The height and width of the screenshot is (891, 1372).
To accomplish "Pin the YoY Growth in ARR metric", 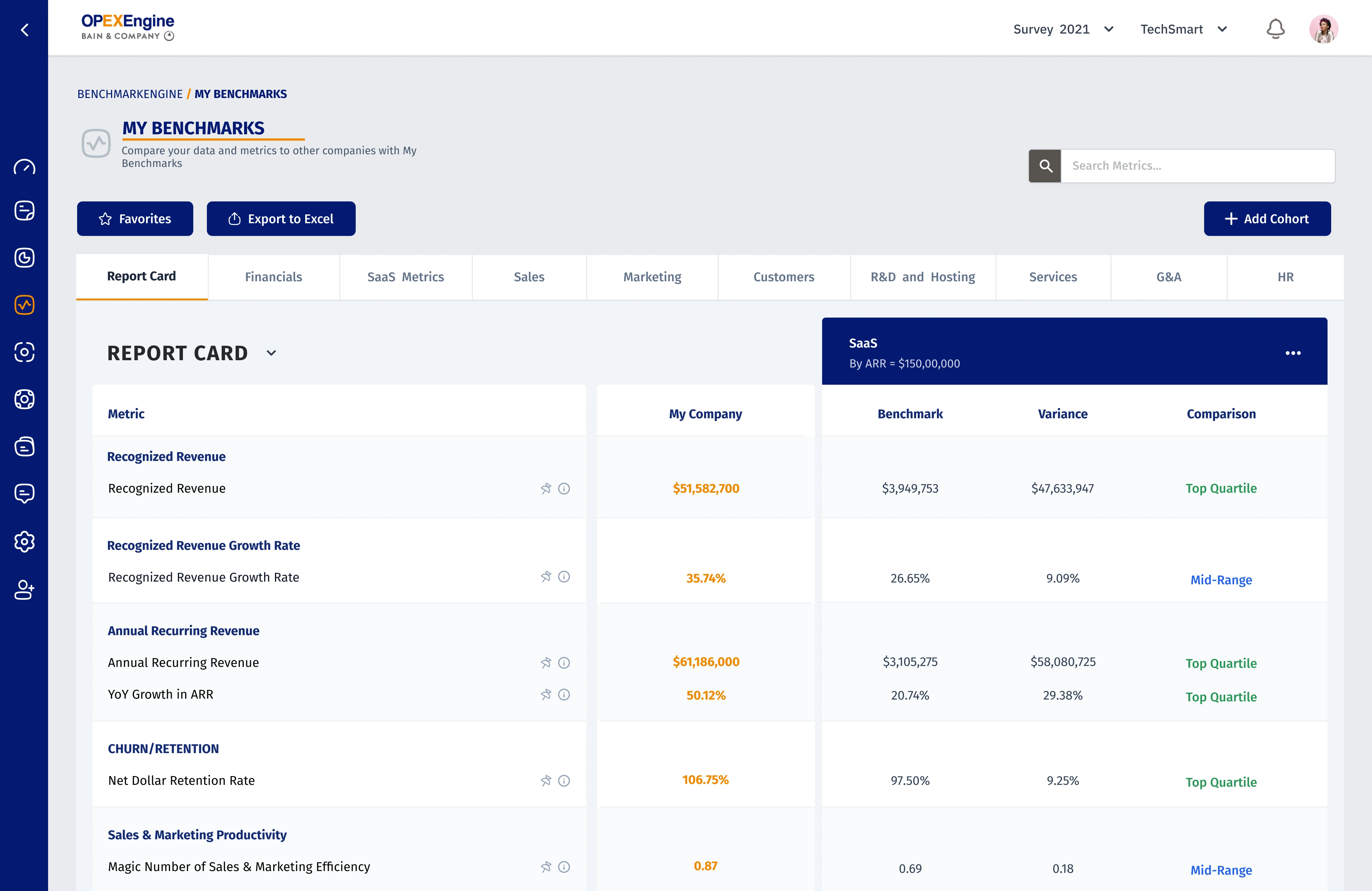I will click(x=546, y=694).
